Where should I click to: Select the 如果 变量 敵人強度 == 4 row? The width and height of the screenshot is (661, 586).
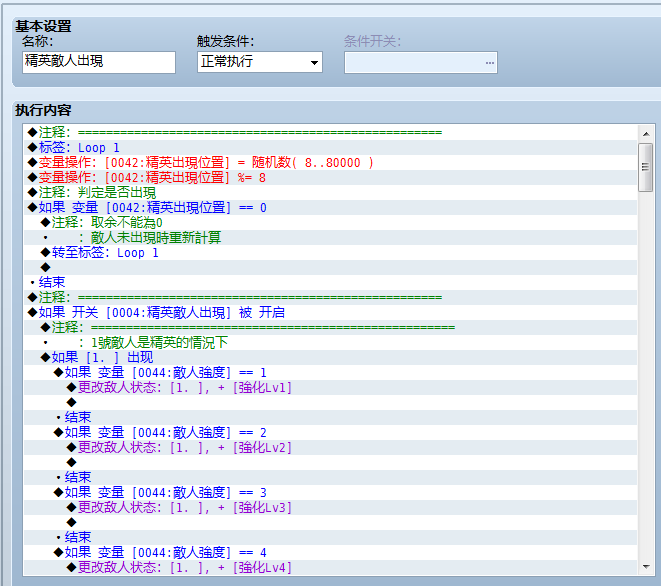tap(330, 552)
